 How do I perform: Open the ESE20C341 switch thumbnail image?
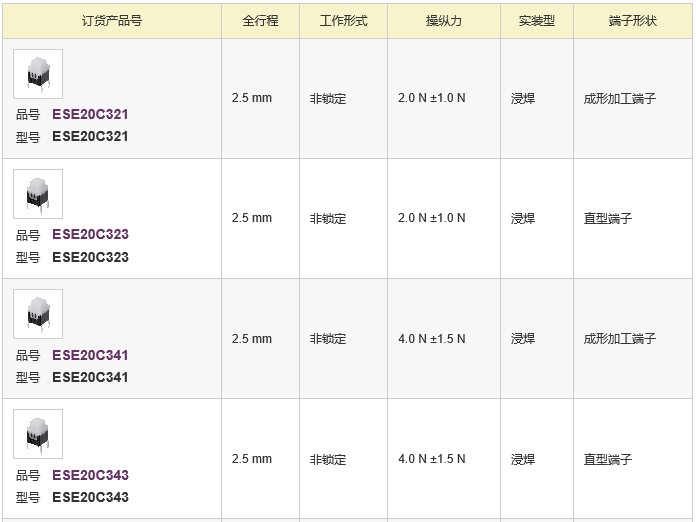(38, 314)
